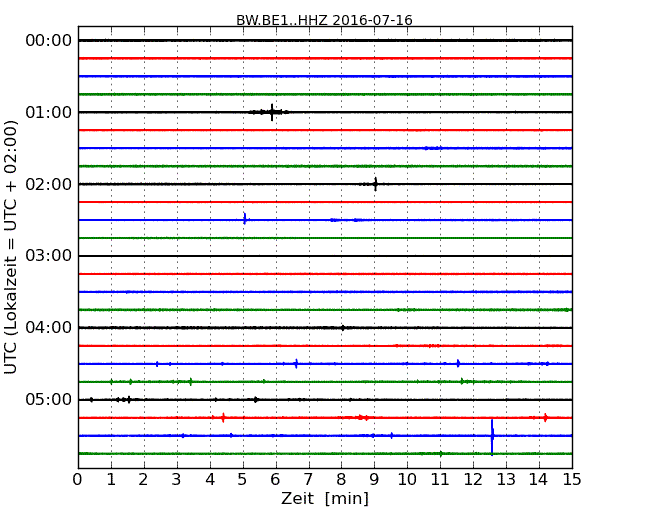
Task: Select the tall blue spike near minute 12.5 on the 05:30 trace
Action: (492, 437)
